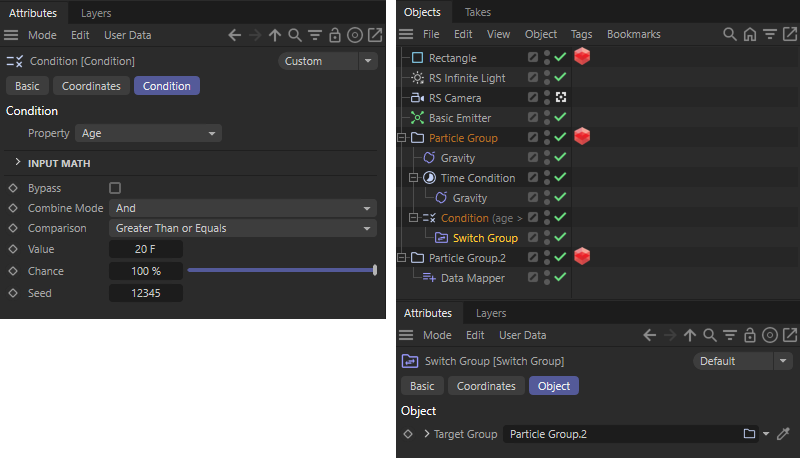Click the Value field showing 20 F
The height and width of the screenshot is (458, 800).
point(146,249)
